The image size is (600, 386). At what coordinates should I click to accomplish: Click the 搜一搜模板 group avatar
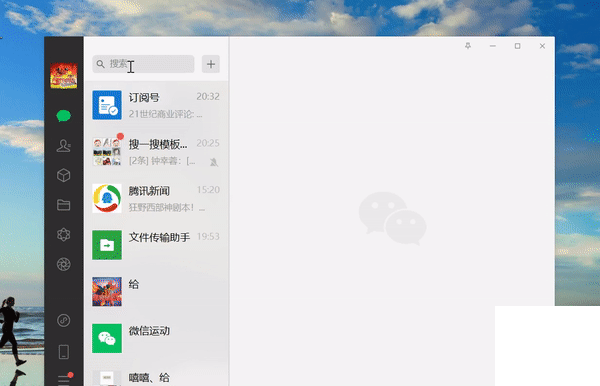pos(107,151)
